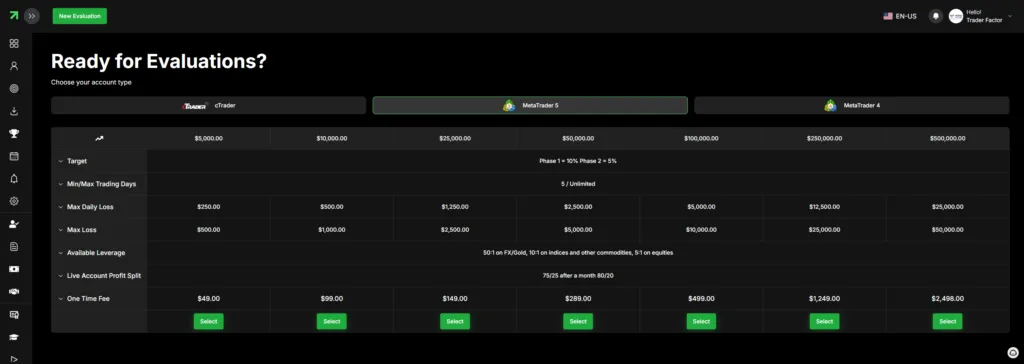Select the $499.00 evaluation plan
Screen dimensions: 1024x364
tap(701, 322)
